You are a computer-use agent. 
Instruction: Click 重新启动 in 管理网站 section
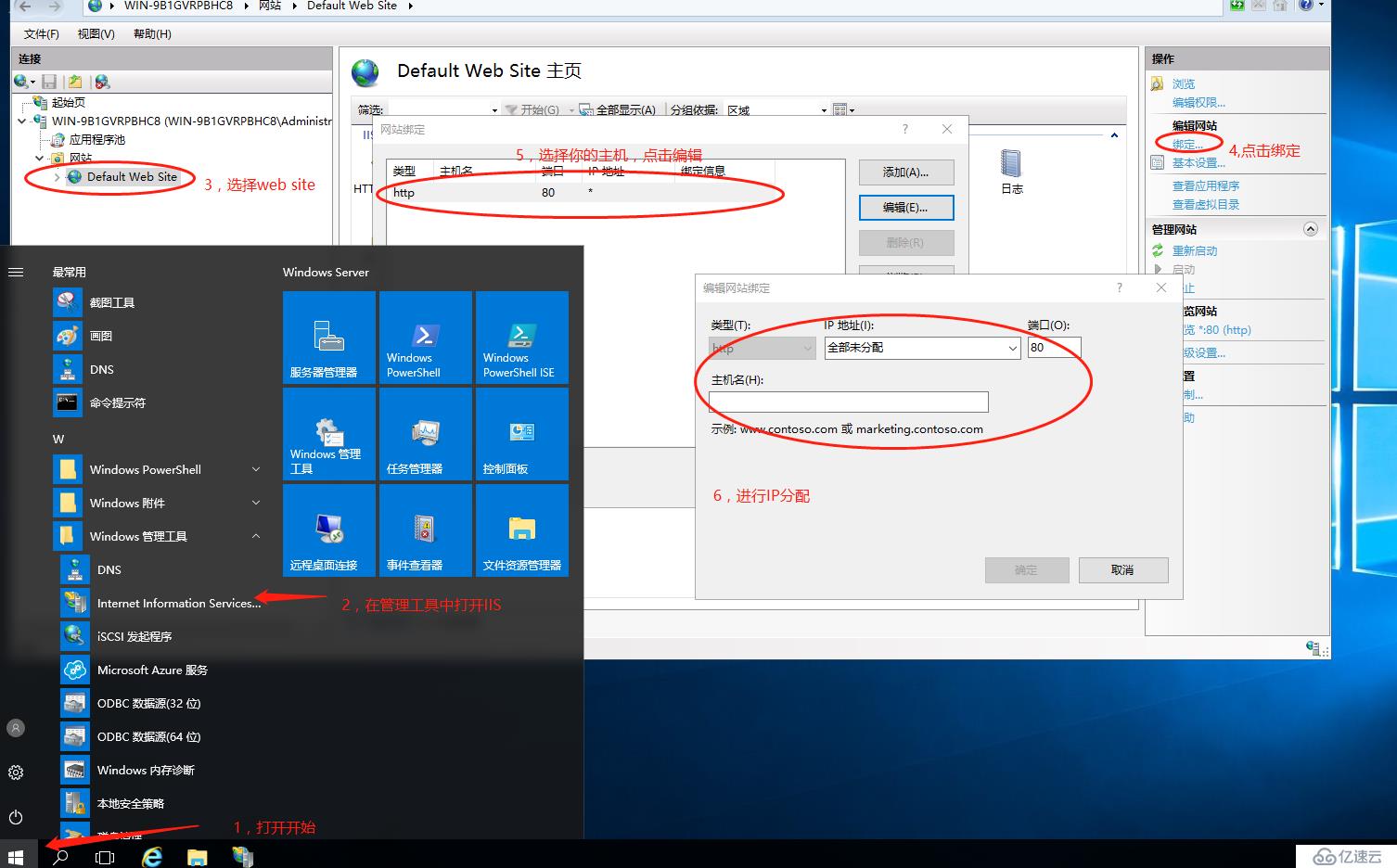[1194, 250]
